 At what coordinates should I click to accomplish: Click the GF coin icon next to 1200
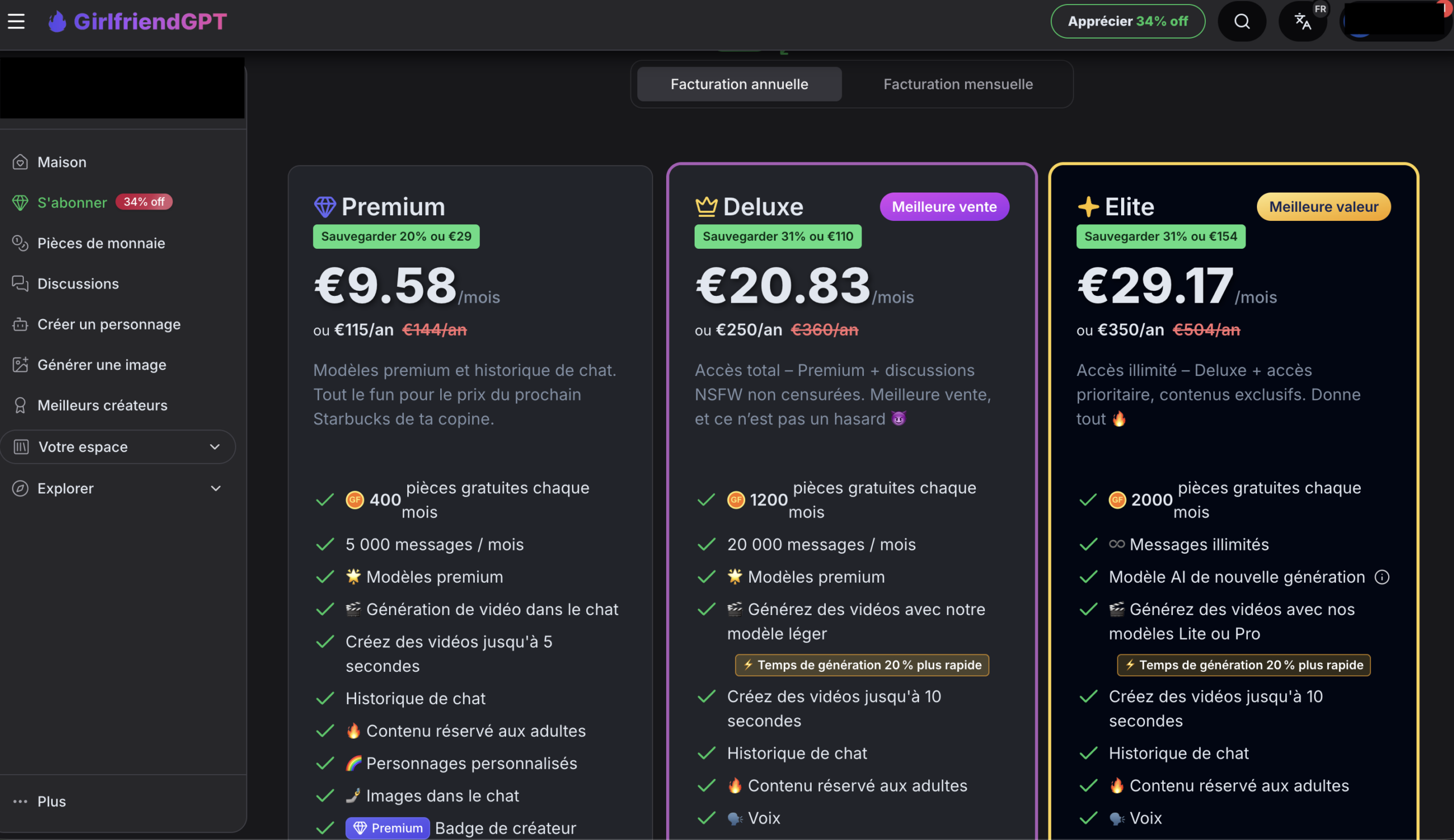(736, 500)
